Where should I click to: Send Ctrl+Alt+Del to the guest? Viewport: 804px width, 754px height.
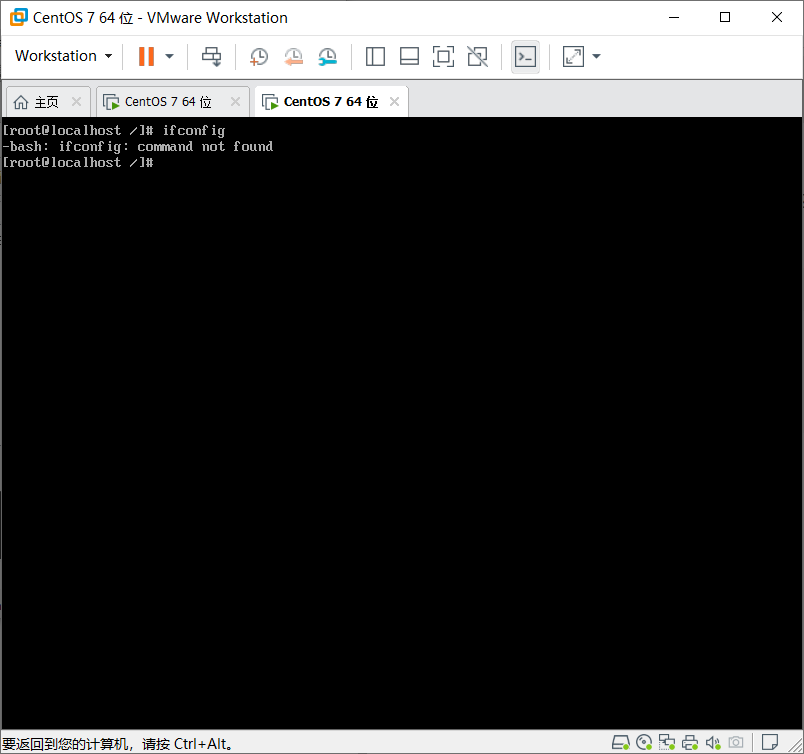211,56
